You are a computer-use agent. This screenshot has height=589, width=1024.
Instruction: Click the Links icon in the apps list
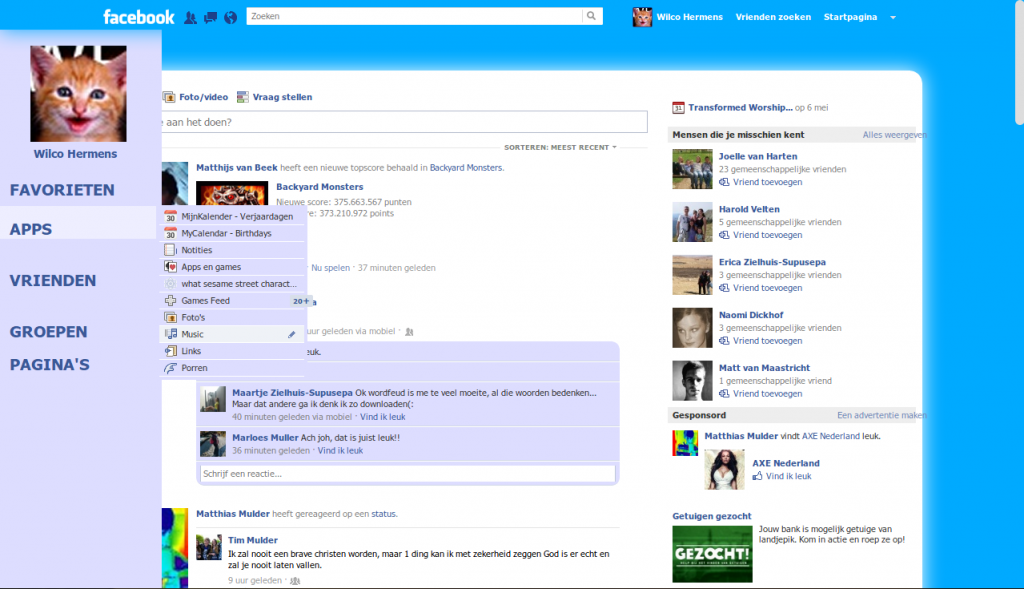point(170,351)
